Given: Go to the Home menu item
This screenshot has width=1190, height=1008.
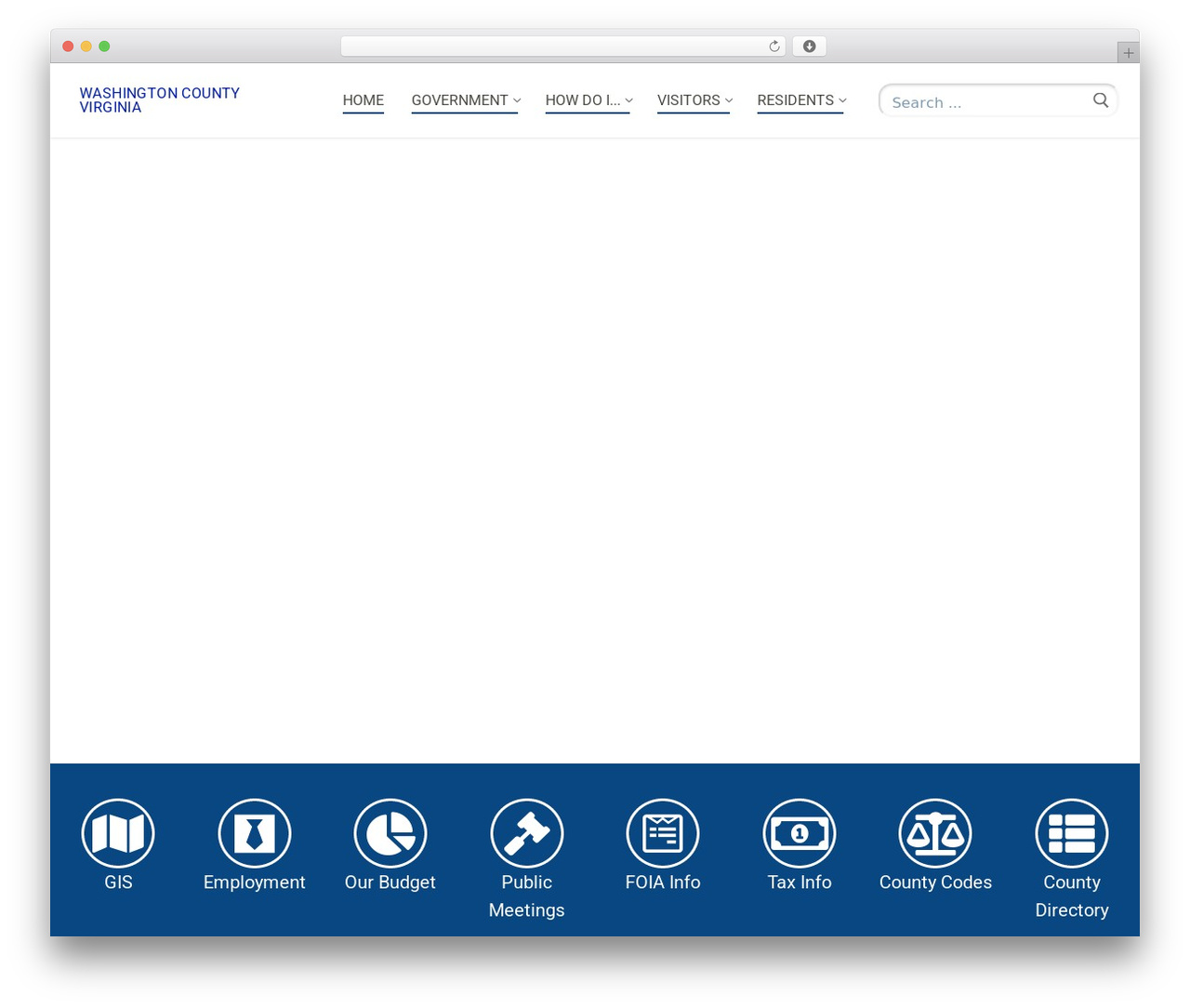Looking at the screenshot, I should (x=364, y=100).
